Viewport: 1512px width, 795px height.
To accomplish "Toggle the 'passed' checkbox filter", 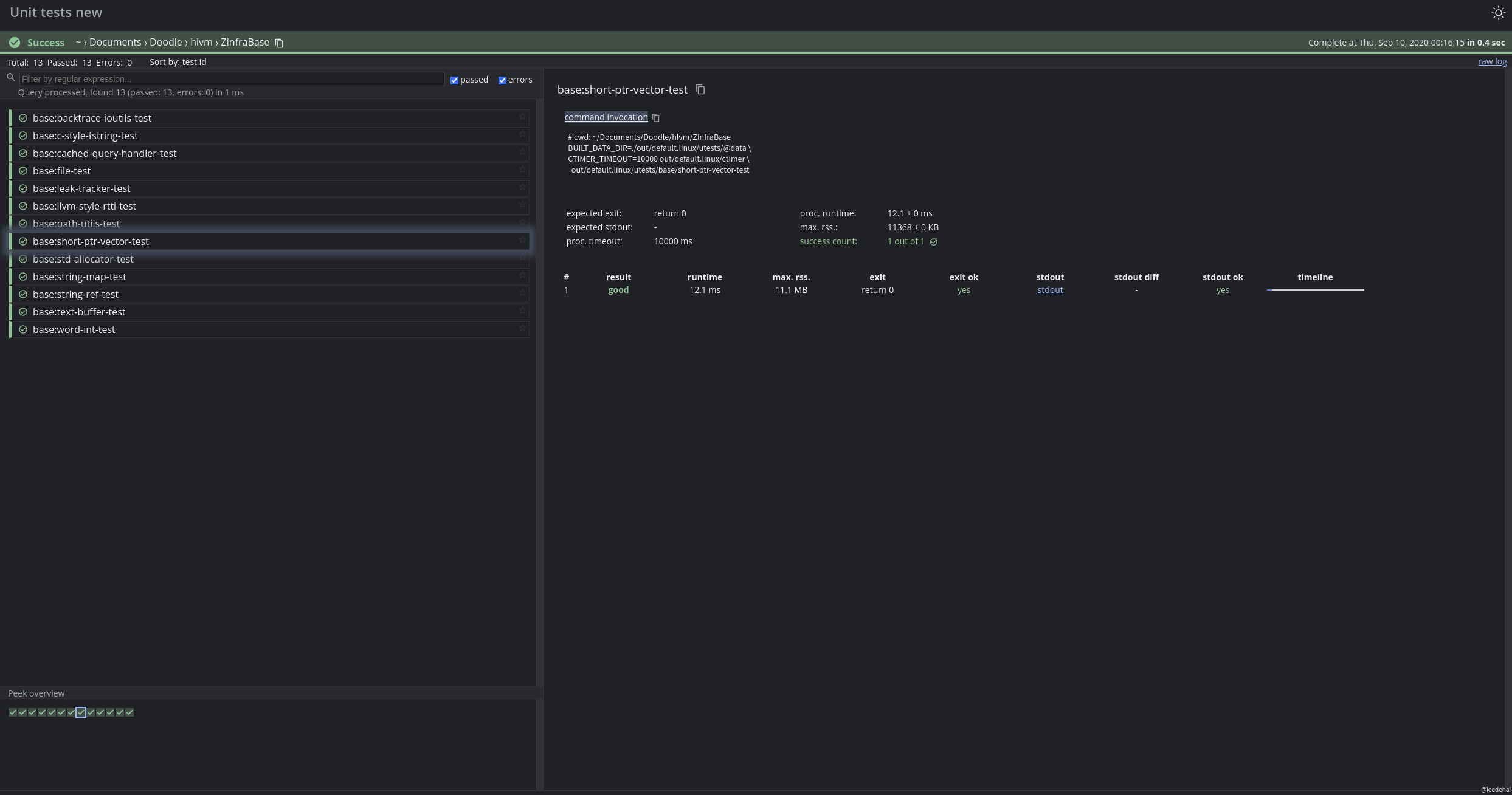I will [x=454, y=80].
